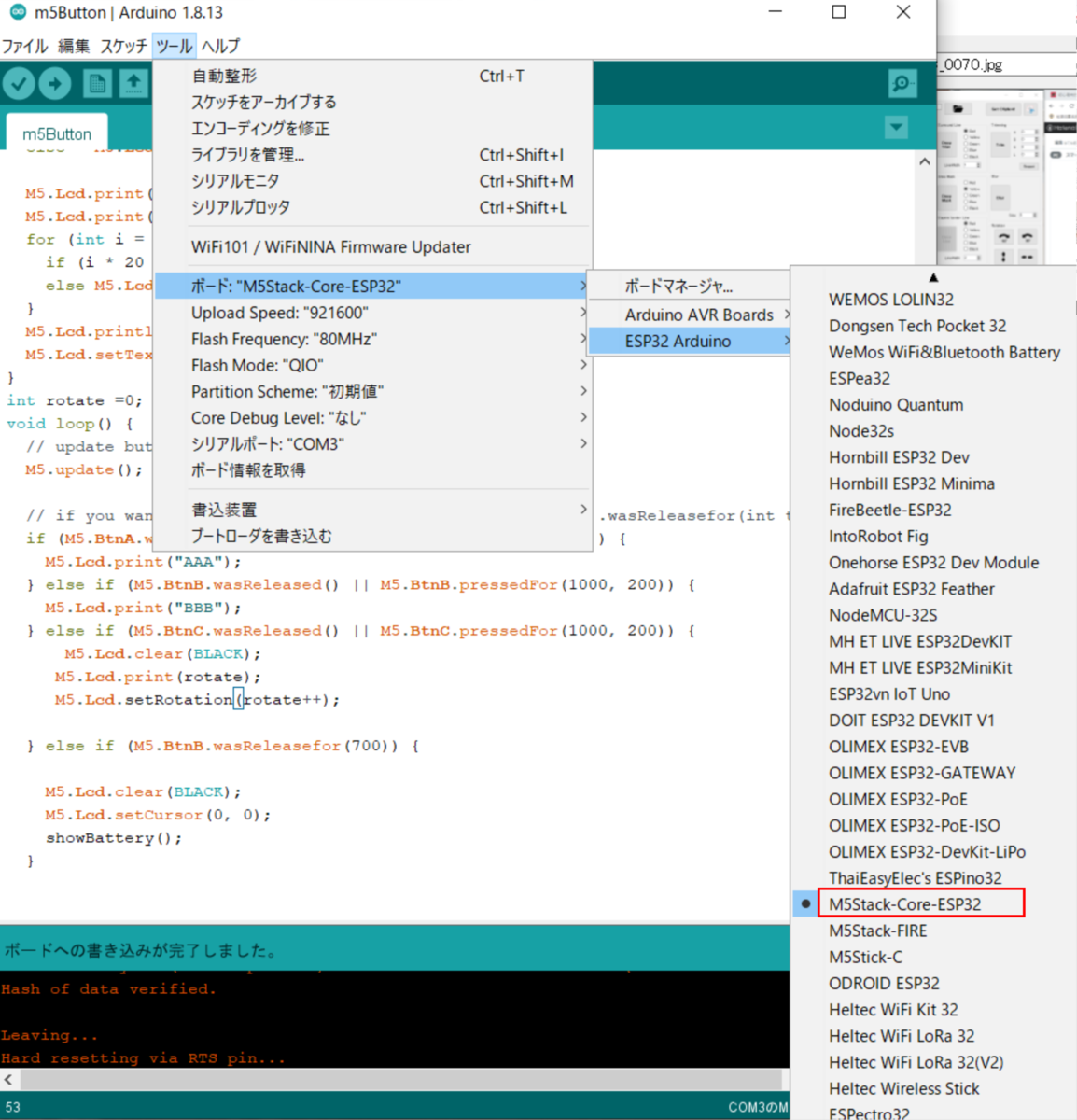Expand the Upload Speed 921600 submenu

pyautogui.click(x=372, y=313)
